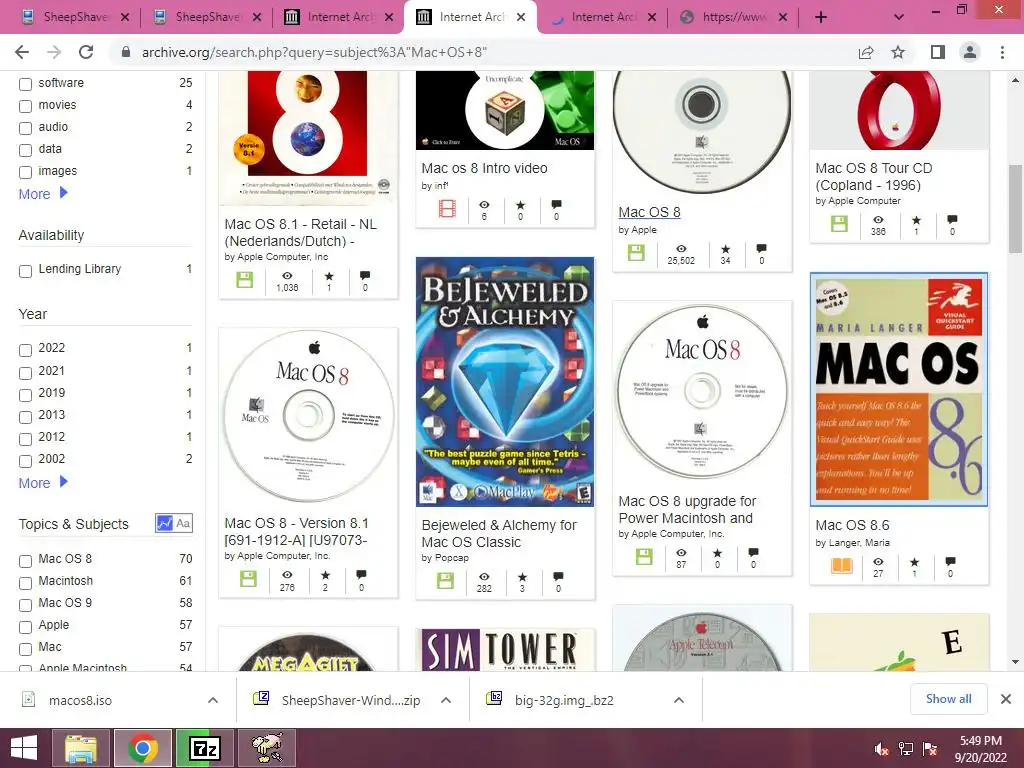Open macos8.iso download options chevron
Viewport: 1024px width, 768px height.
click(x=212, y=700)
